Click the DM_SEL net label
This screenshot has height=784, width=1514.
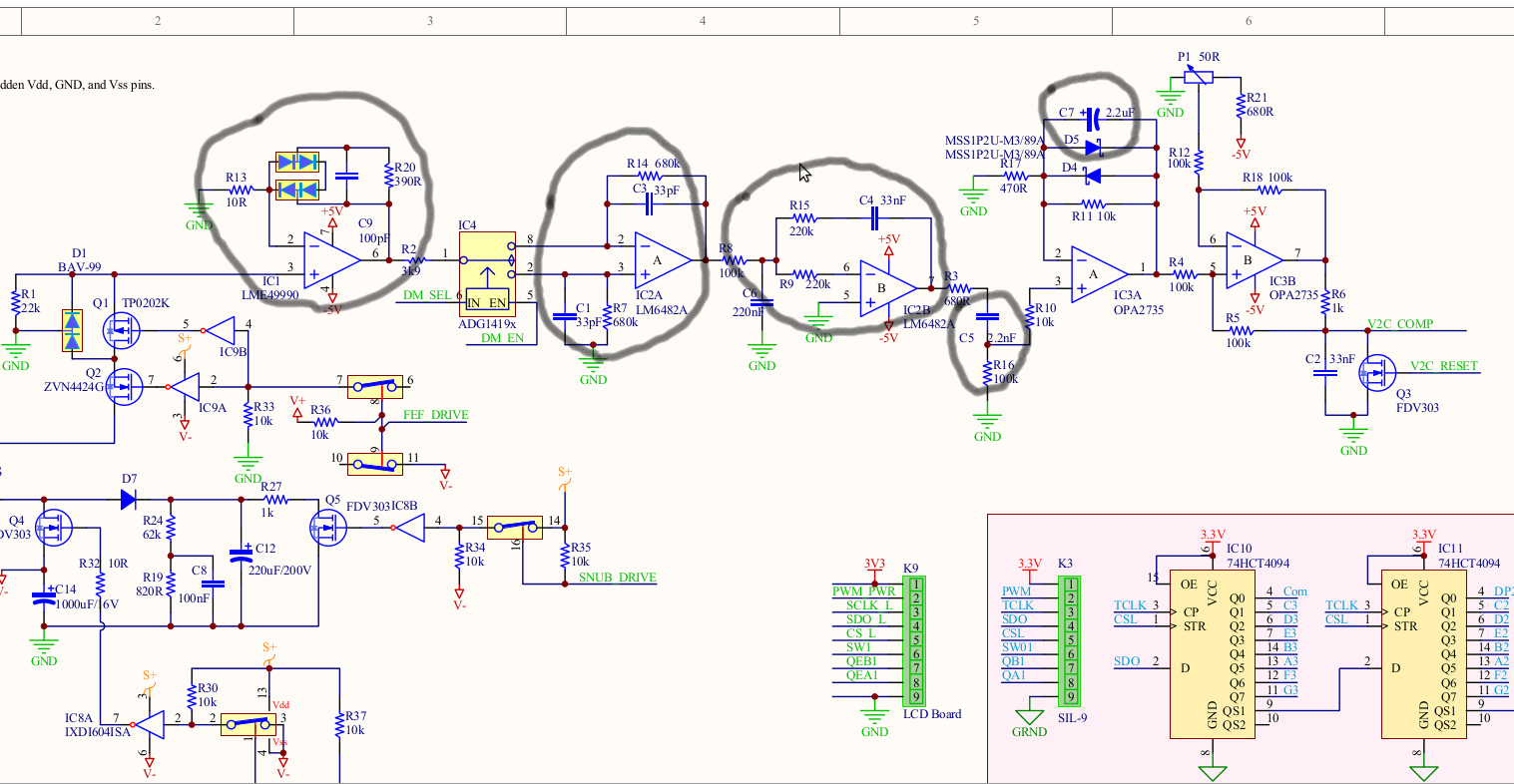coord(426,295)
